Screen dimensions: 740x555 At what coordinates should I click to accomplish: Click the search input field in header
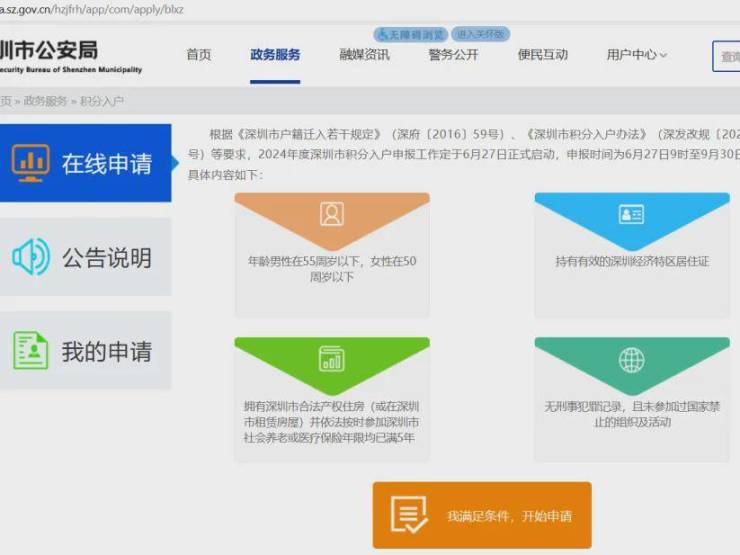(x=727, y=56)
